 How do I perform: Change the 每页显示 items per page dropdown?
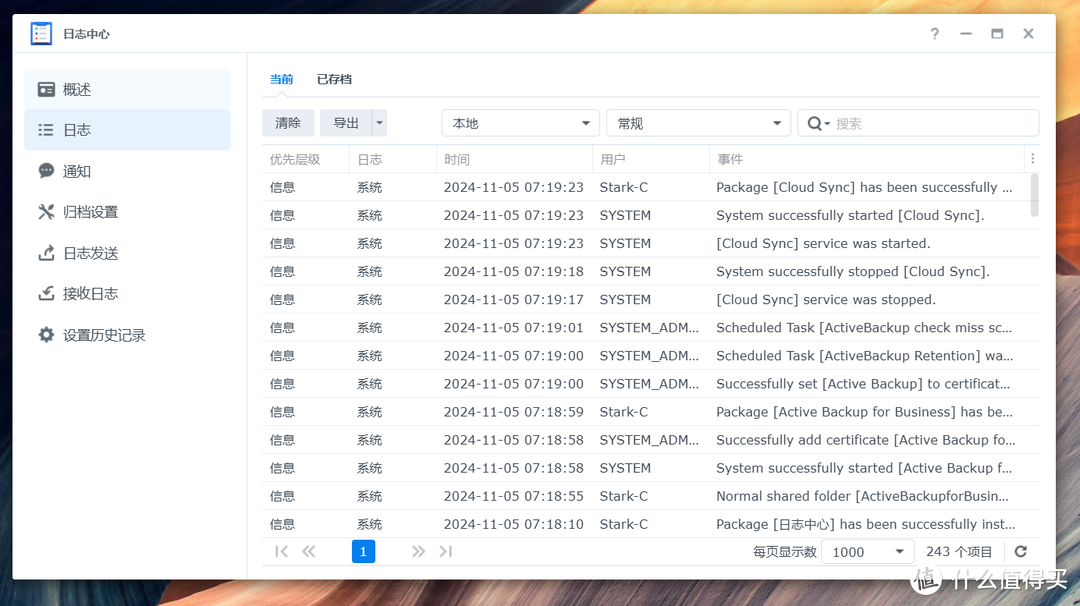click(x=866, y=551)
